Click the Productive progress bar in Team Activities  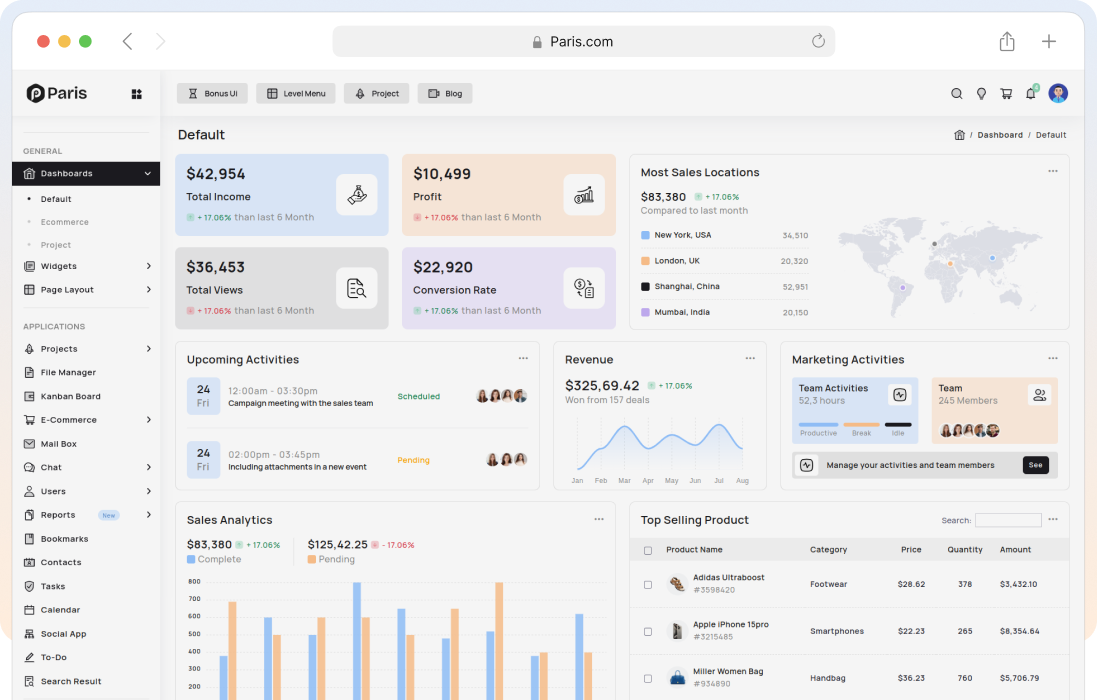coord(818,425)
